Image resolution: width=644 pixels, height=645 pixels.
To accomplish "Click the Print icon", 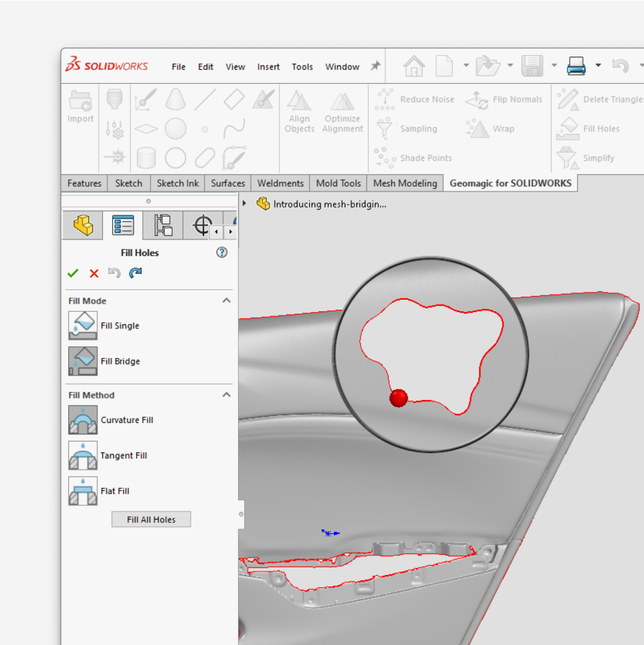I will tap(576, 66).
